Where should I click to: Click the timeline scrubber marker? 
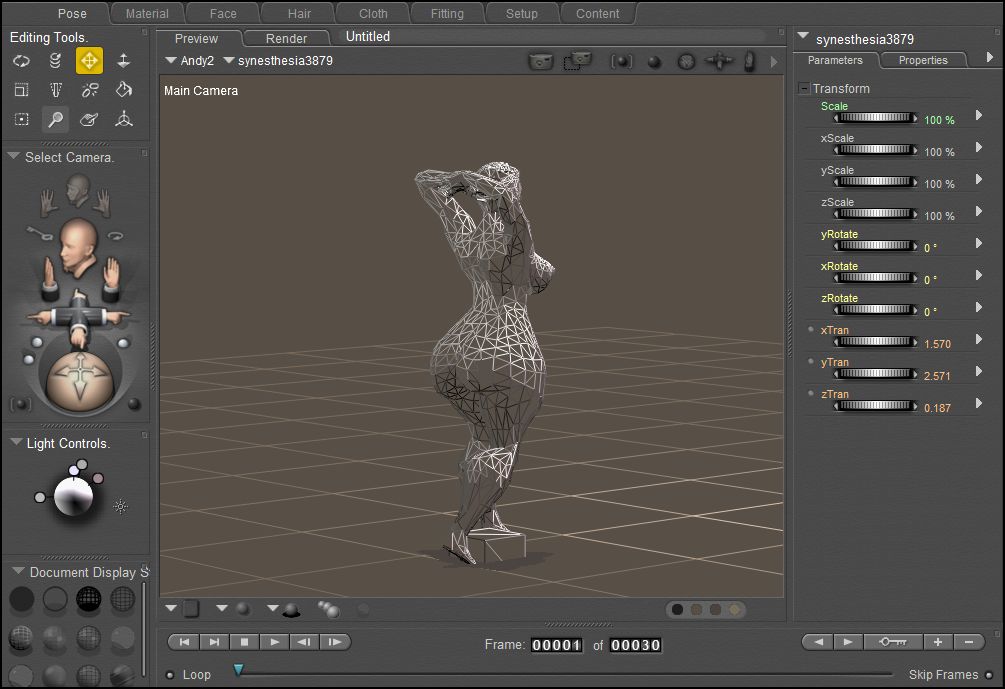coord(238,670)
